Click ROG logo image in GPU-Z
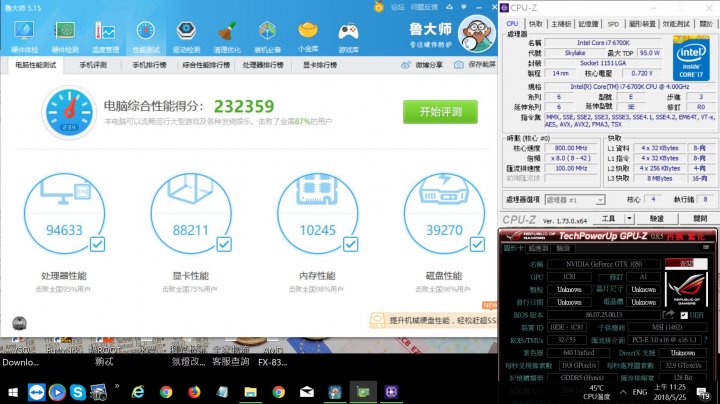 pyautogui.click(x=686, y=289)
